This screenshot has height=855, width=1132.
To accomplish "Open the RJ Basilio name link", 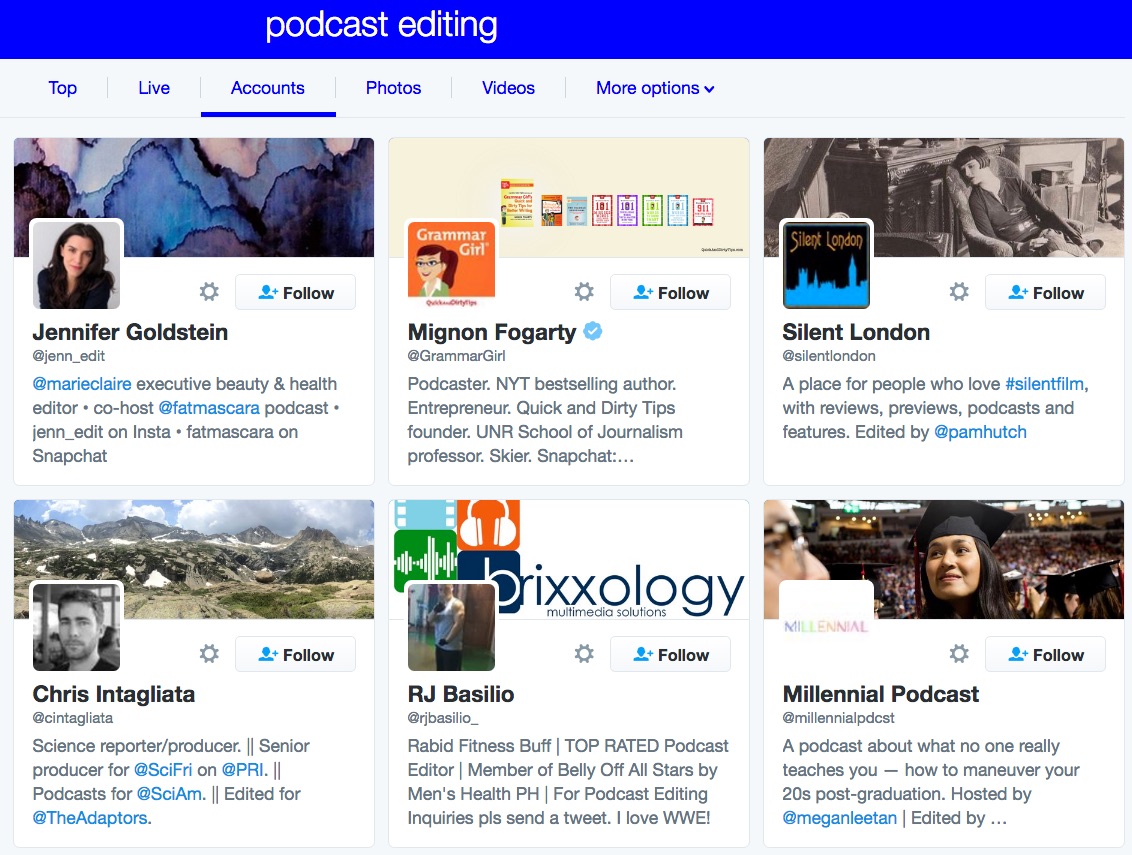I will click(461, 694).
